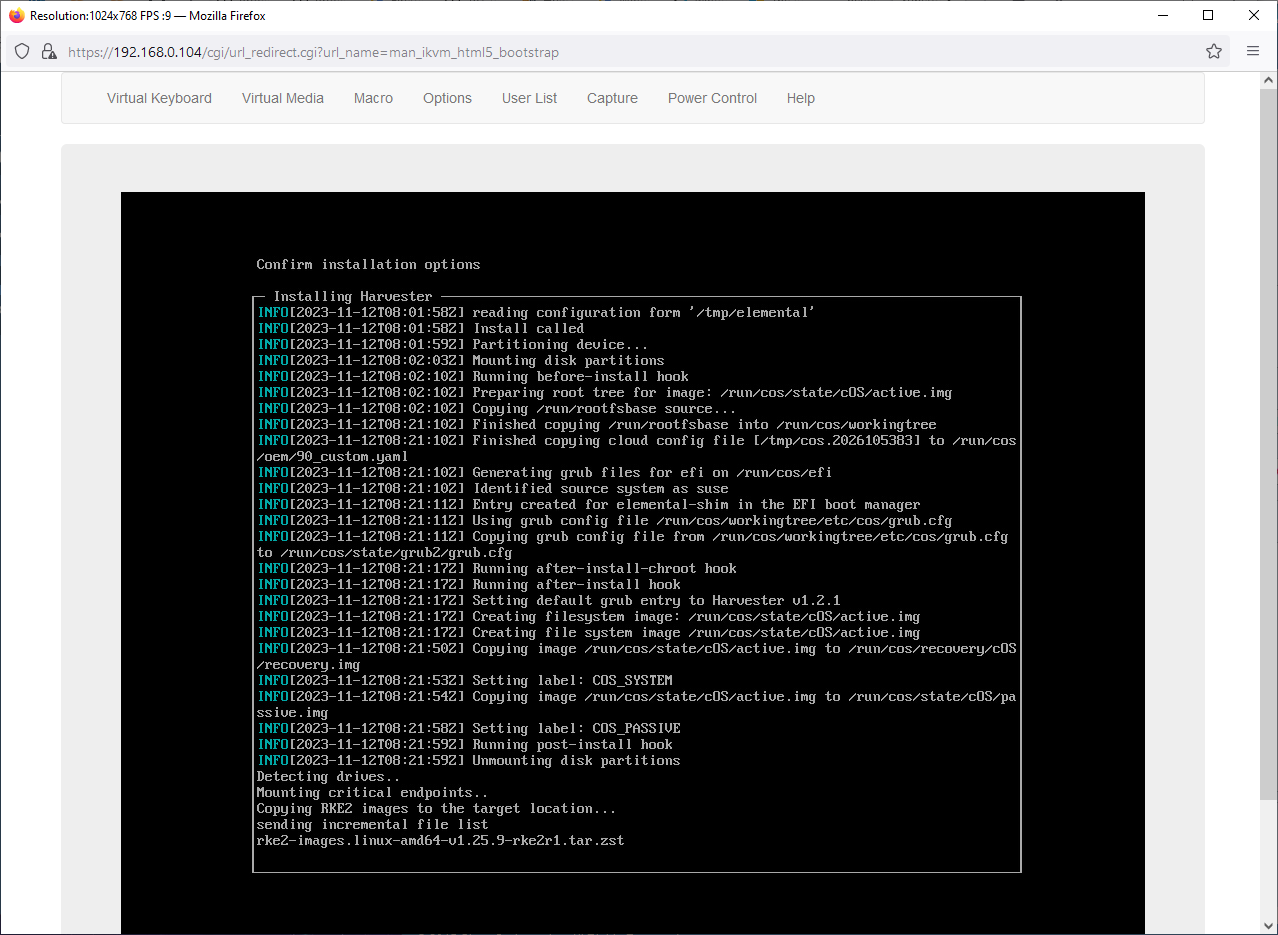Click the scrollbar down arrow

point(1269,926)
